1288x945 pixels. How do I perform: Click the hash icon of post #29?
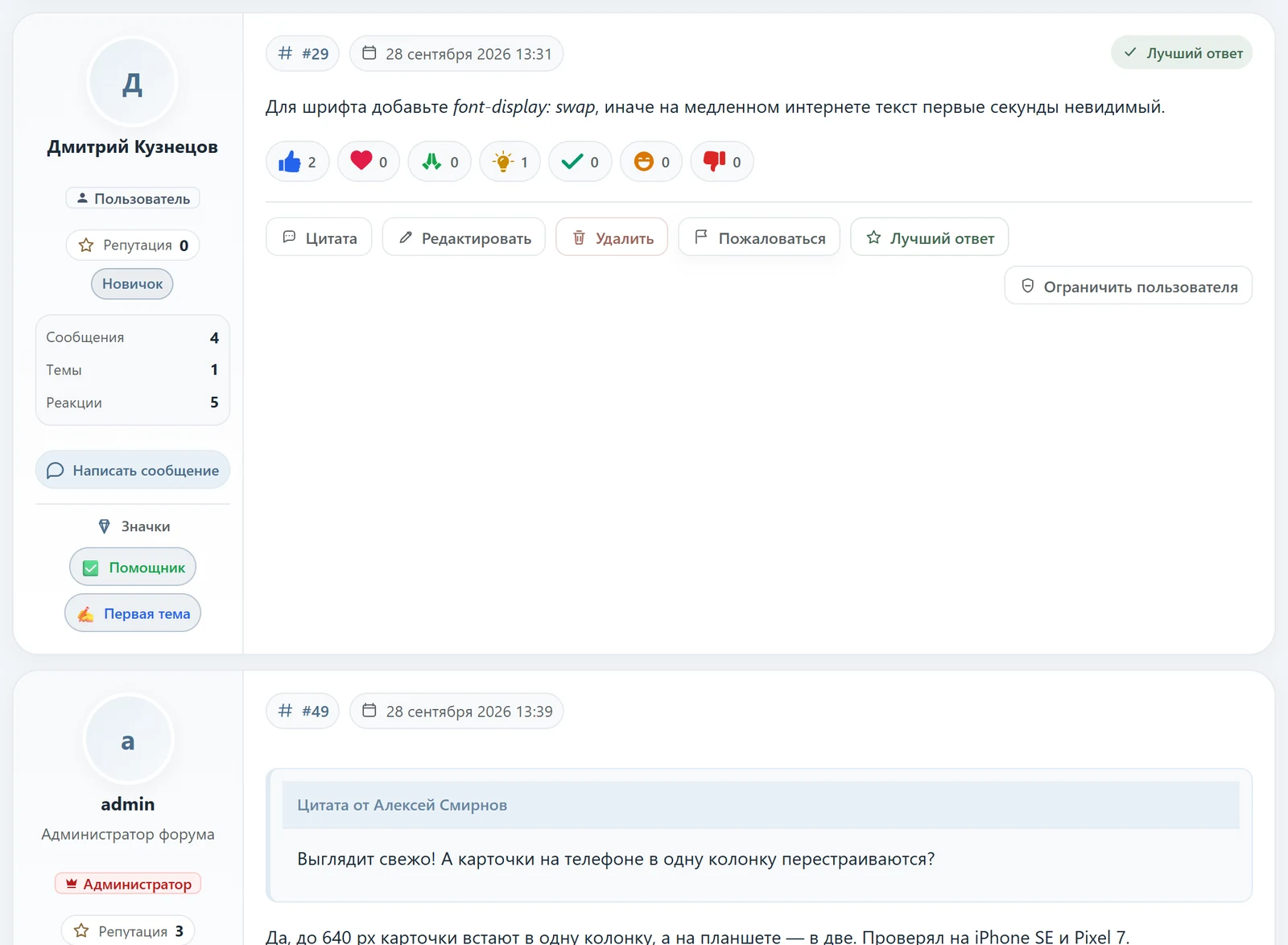coord(285,53)
